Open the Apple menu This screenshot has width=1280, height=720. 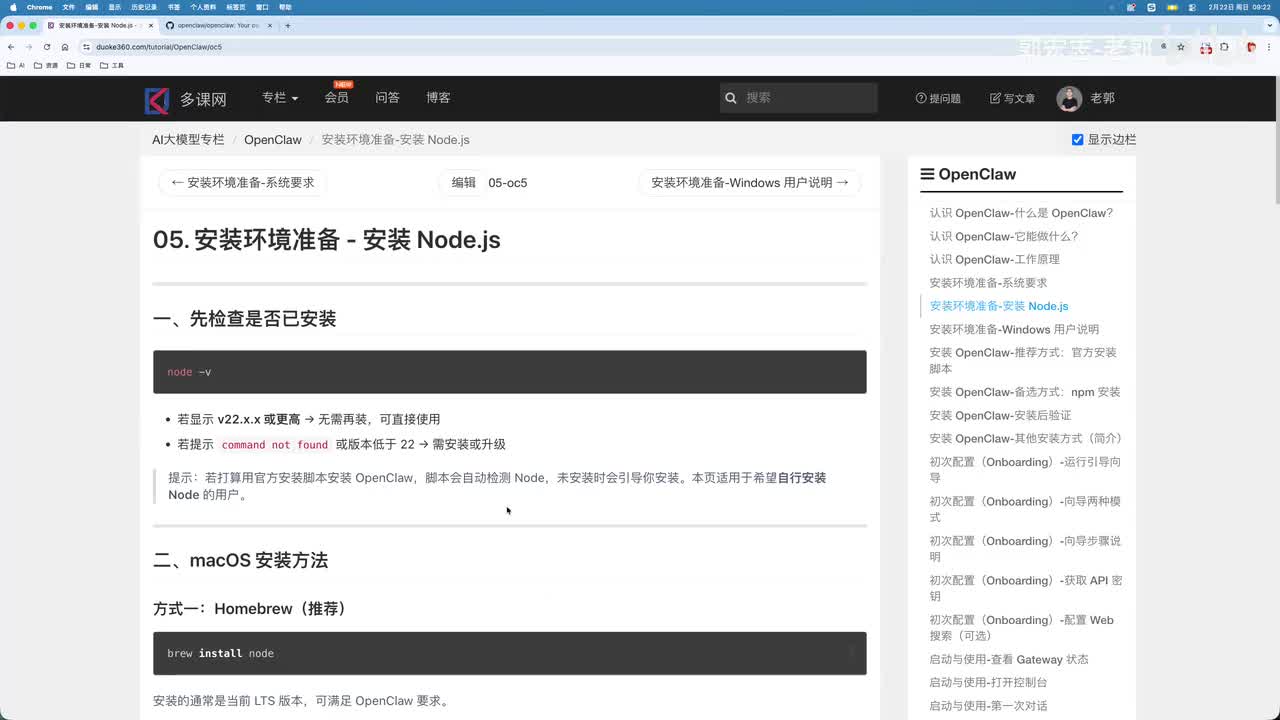13,7
